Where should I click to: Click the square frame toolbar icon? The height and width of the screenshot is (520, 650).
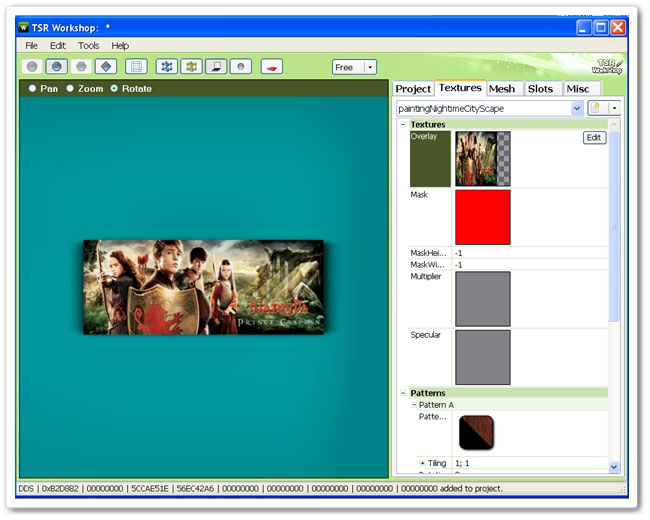(136, 67)
